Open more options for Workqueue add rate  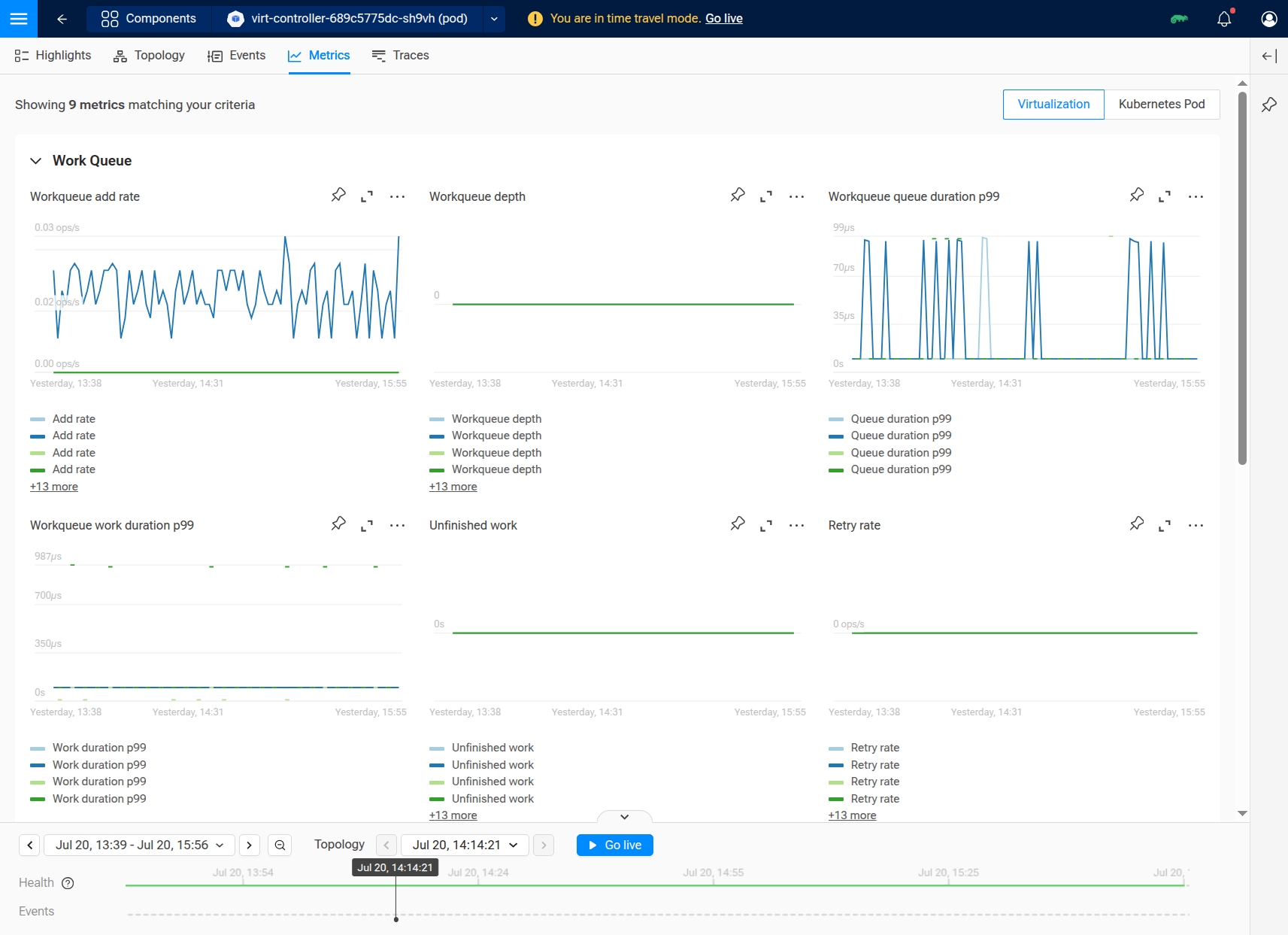397,196
